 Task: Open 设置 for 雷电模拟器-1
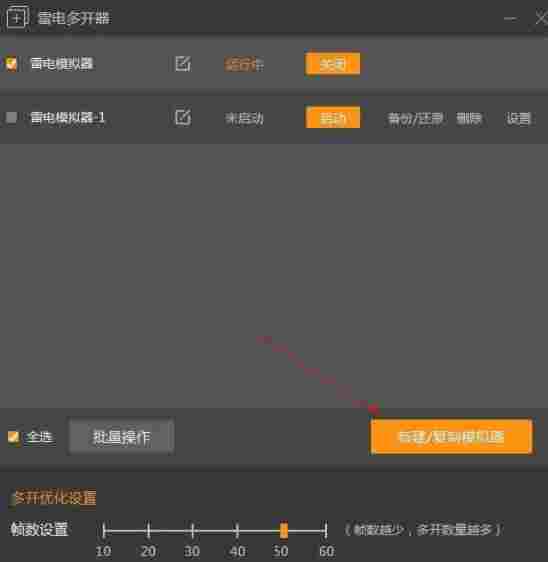[519, 118]
